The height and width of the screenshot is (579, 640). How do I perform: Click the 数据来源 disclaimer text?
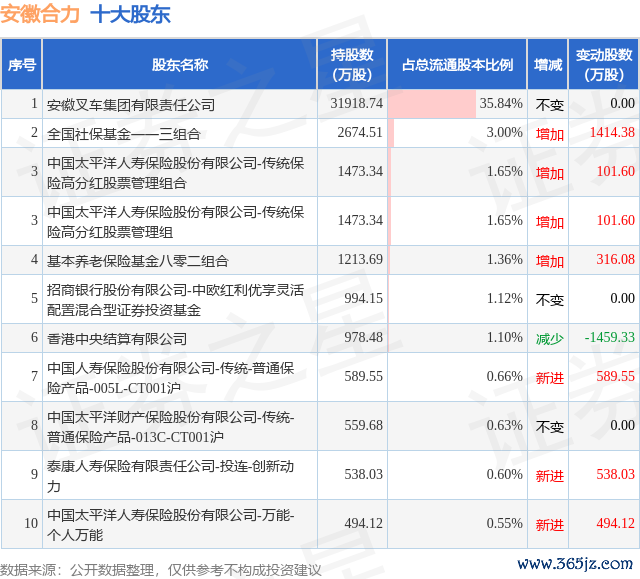point(160,570)
